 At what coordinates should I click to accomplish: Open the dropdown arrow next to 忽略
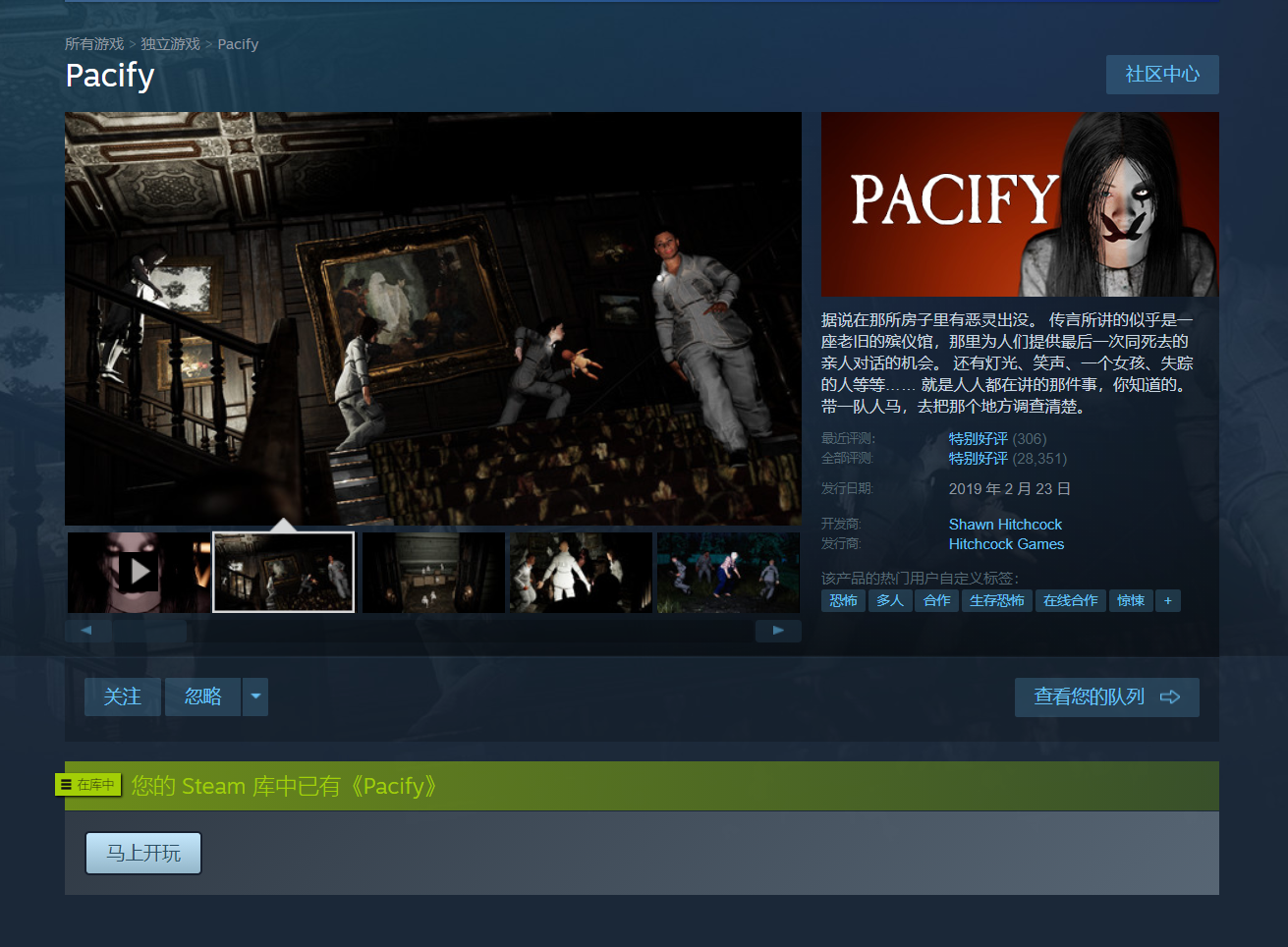tap(255, 696)
